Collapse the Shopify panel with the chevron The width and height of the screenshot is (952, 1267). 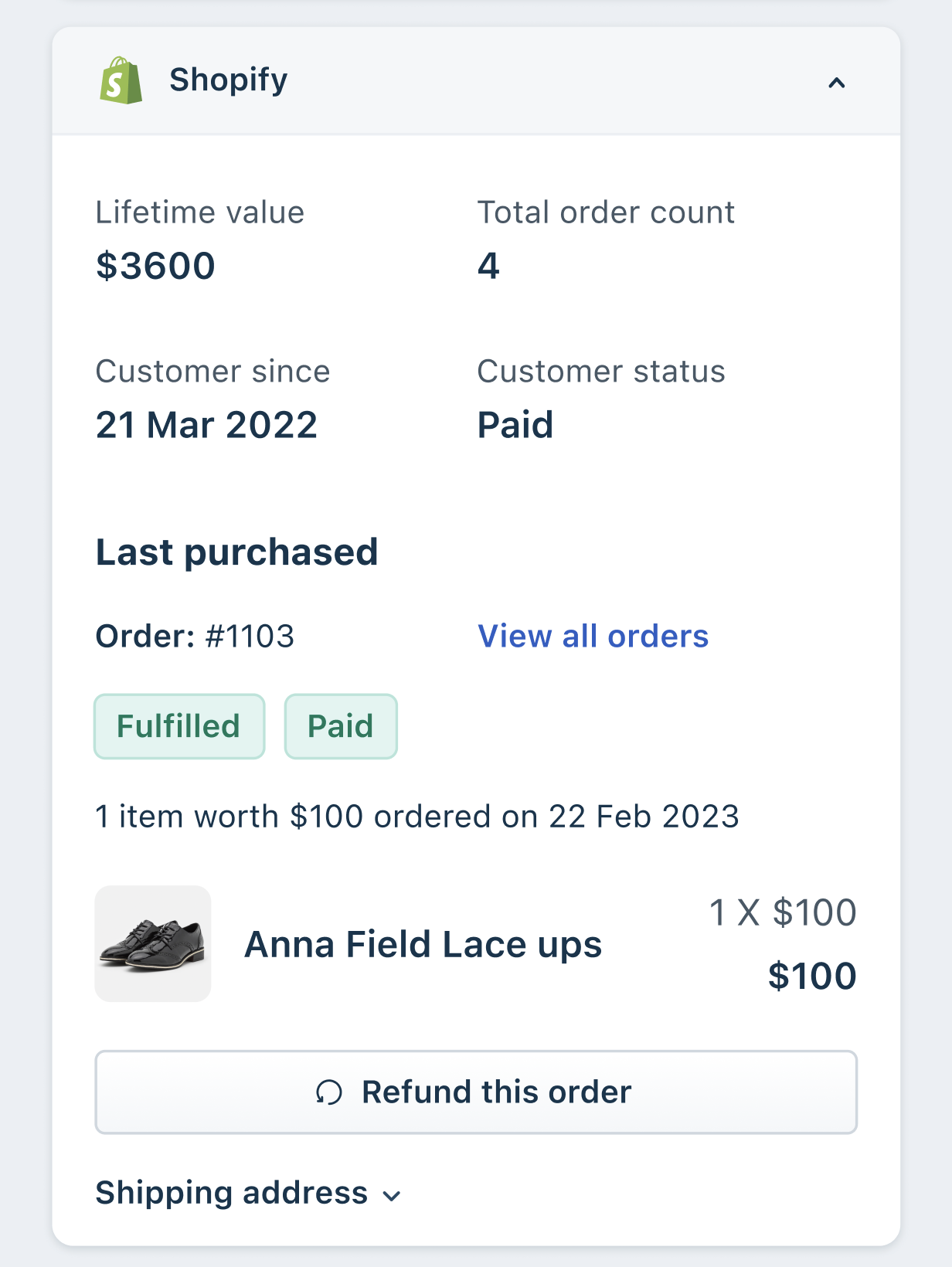(x=836, y=83)
